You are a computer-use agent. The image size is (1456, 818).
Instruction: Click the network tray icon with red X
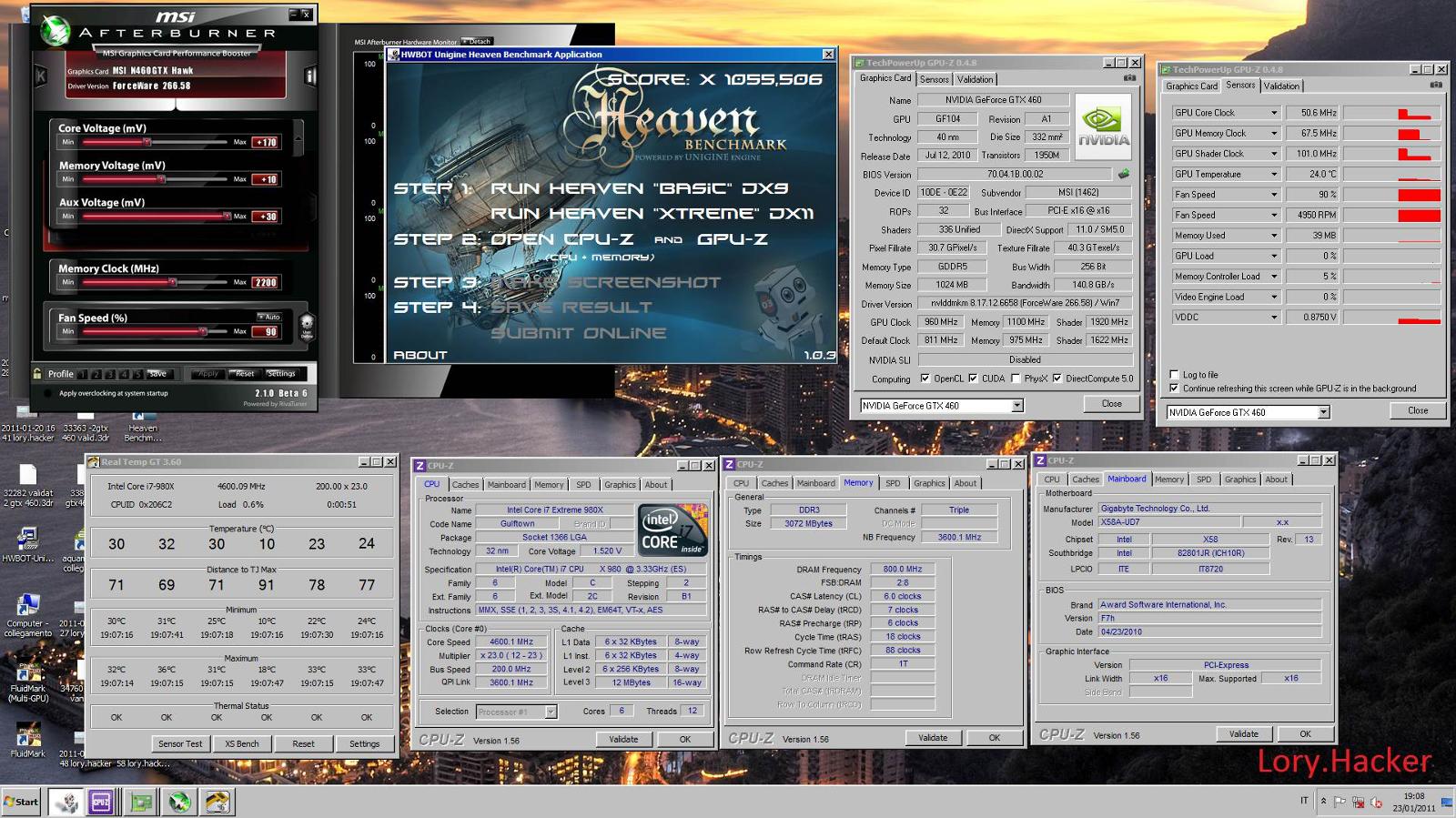1358,802
